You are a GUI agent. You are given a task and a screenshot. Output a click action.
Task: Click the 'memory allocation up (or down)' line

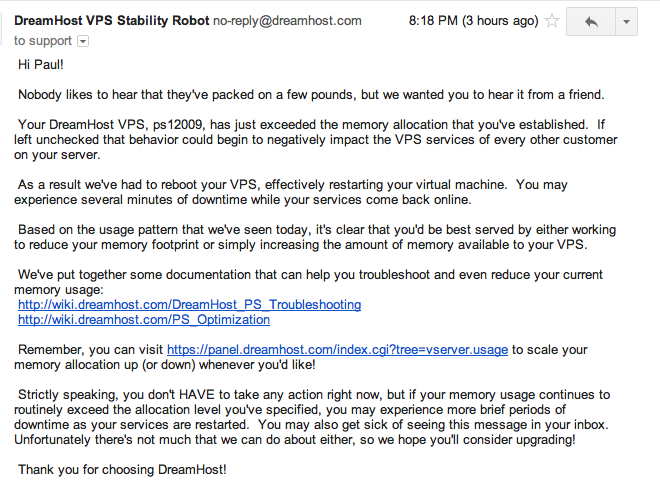165,364
